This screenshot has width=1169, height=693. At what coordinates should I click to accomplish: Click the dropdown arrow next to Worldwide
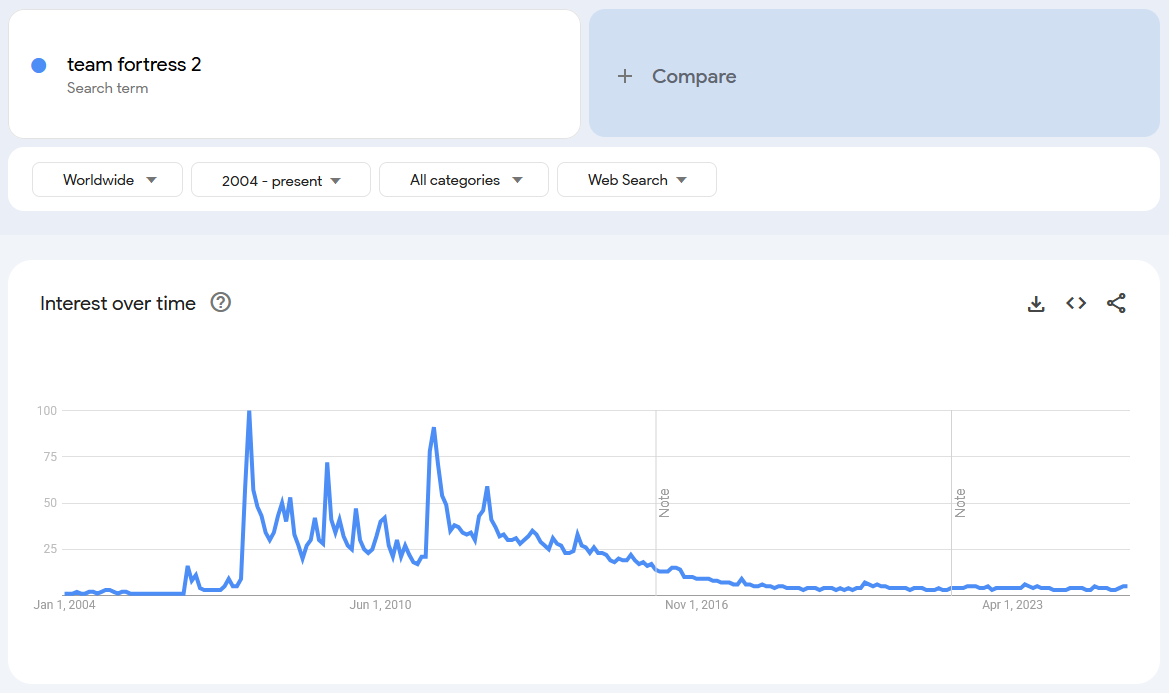coord(152,180)
